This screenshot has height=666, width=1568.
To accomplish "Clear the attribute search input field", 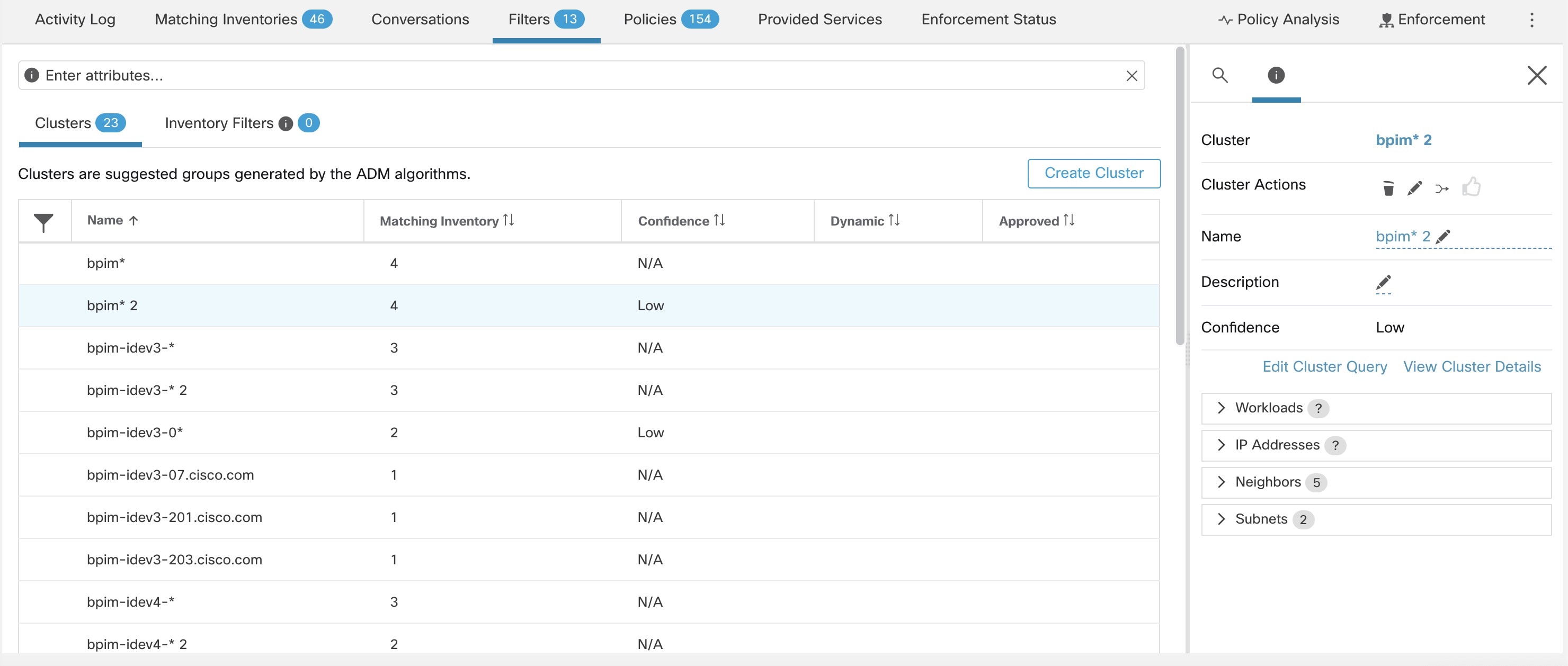I will [x=1130, y=74].
